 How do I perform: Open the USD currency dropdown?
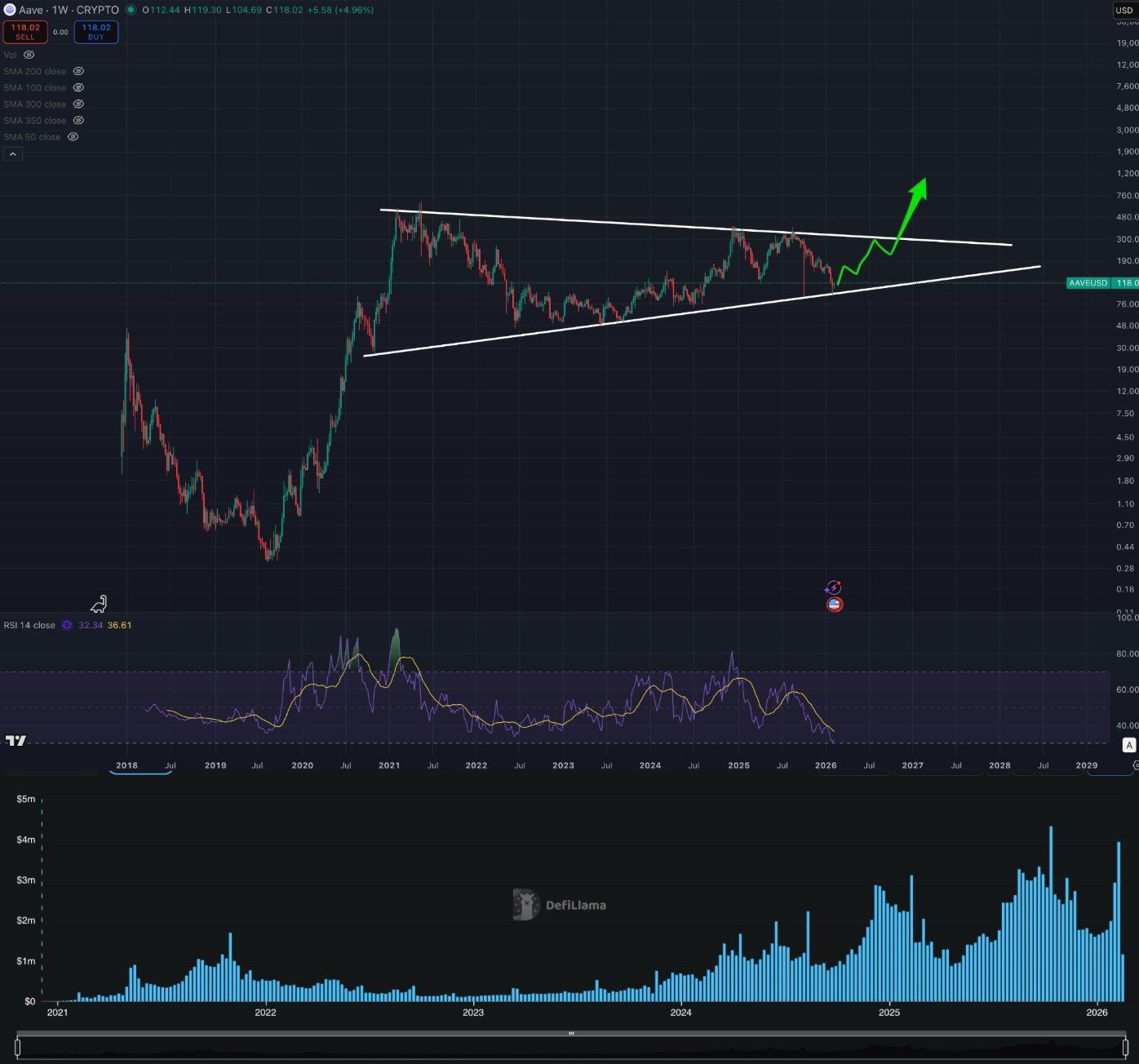pos(1124,10)
